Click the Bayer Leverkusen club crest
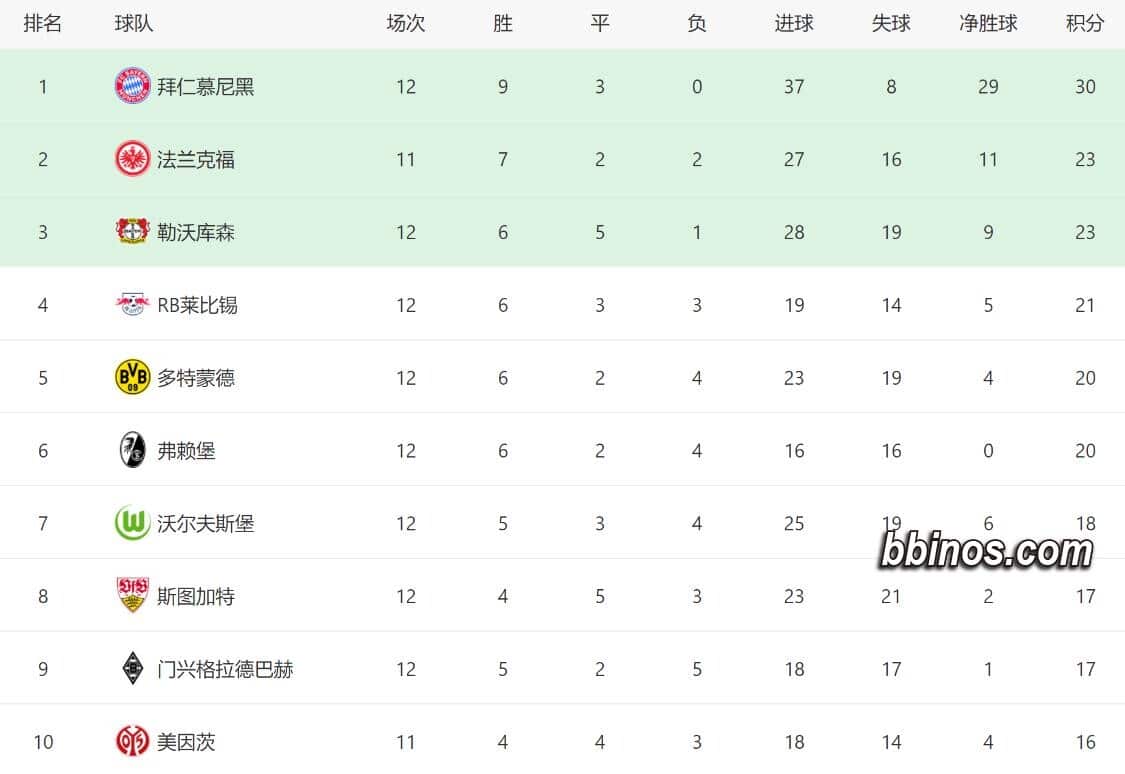1125x774 pixels. [x=132, y=232]
